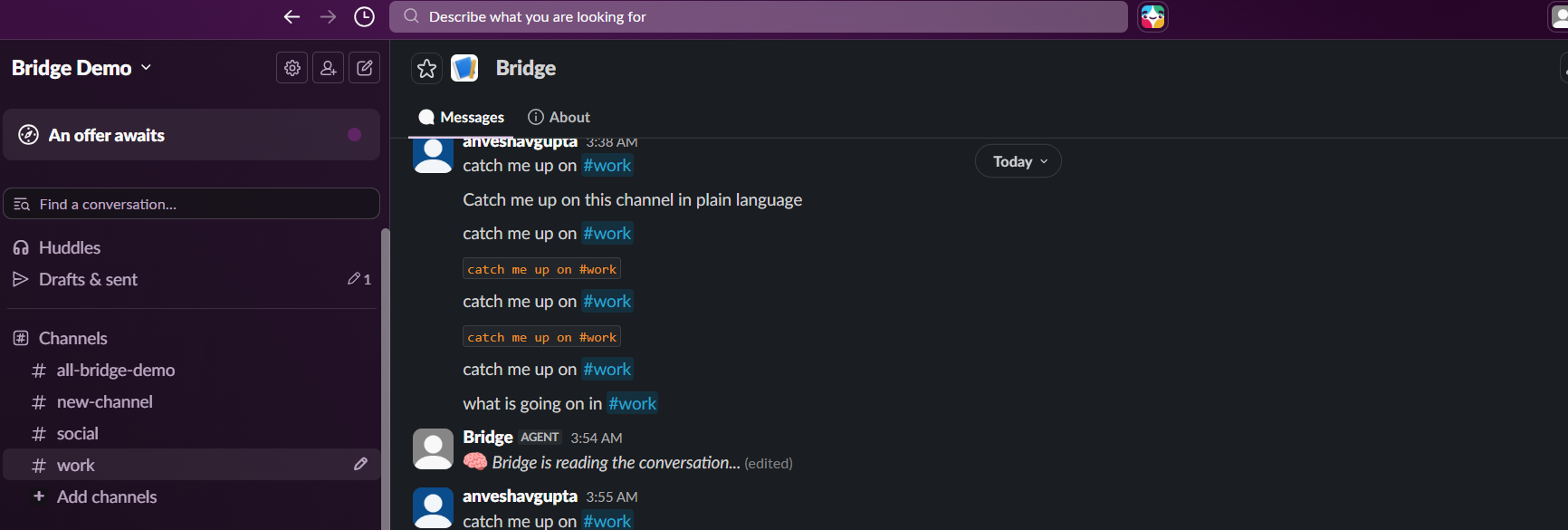This screenshot has width=1568, height=530.
Task: Click the brain emoji in Bridge message
Action: [475, 462]
